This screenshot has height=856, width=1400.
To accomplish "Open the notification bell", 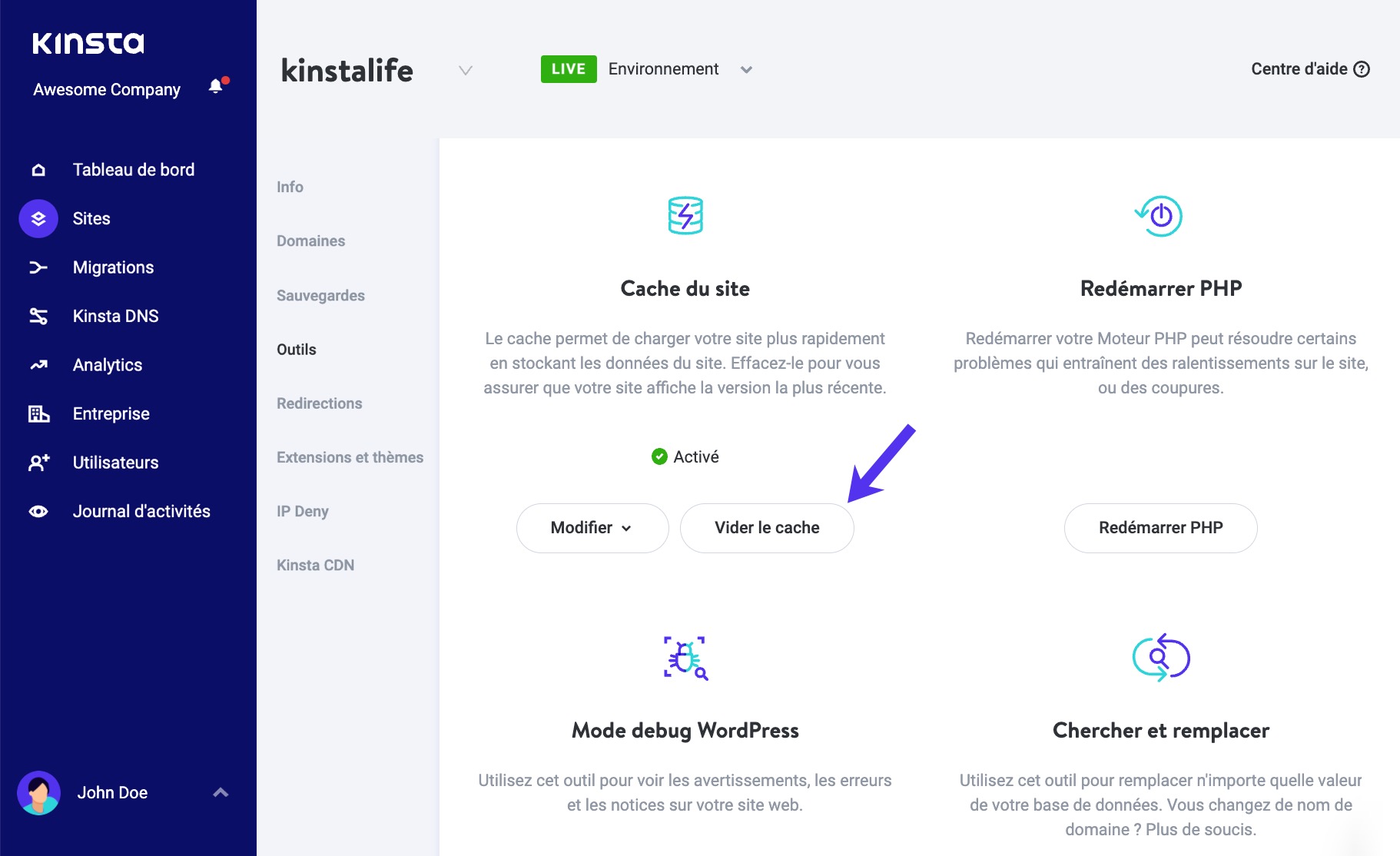I will tap(214, 86).
